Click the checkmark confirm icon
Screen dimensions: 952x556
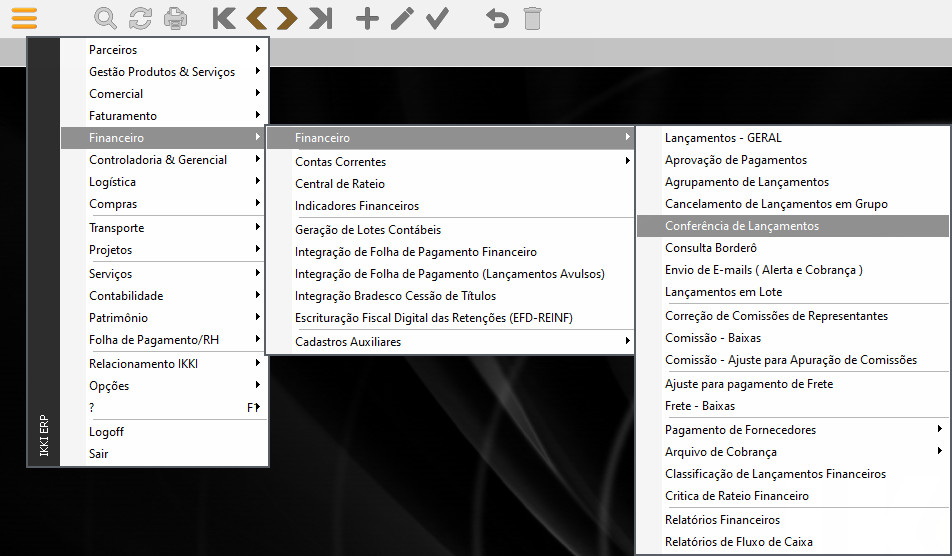click(437, 18)
